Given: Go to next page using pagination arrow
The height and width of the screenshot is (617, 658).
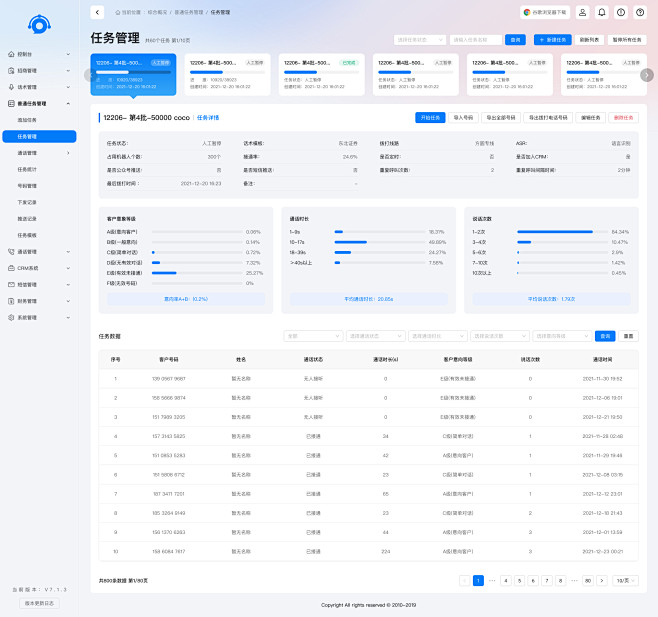Looking at the screenshot, I should (600, 580).
